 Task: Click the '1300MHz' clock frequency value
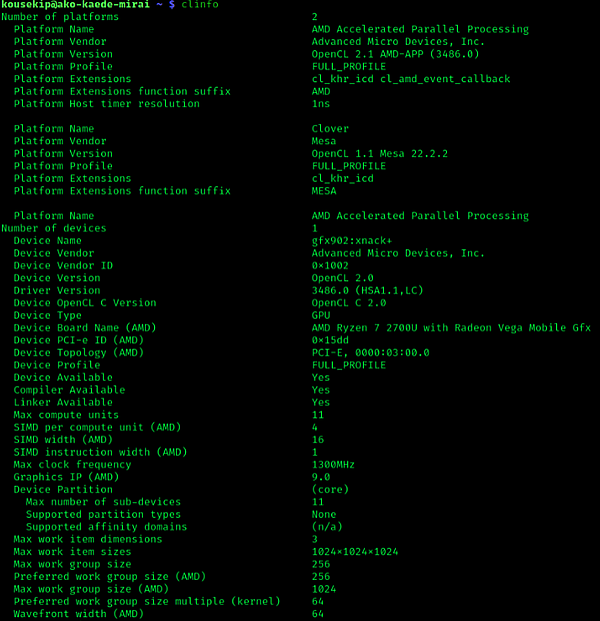point(333,465)
